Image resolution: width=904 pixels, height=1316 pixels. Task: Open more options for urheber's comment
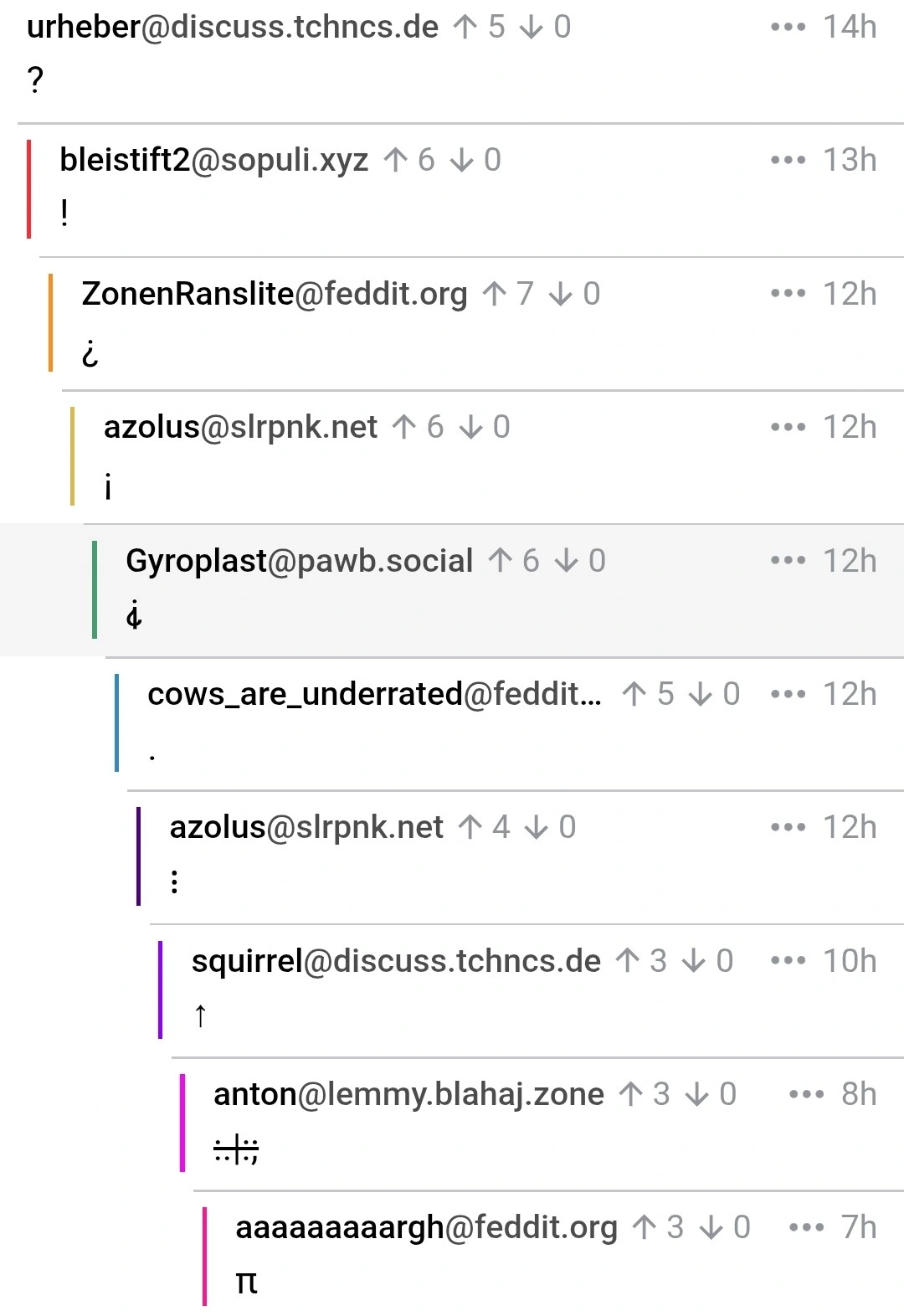(x=788, y=27)
